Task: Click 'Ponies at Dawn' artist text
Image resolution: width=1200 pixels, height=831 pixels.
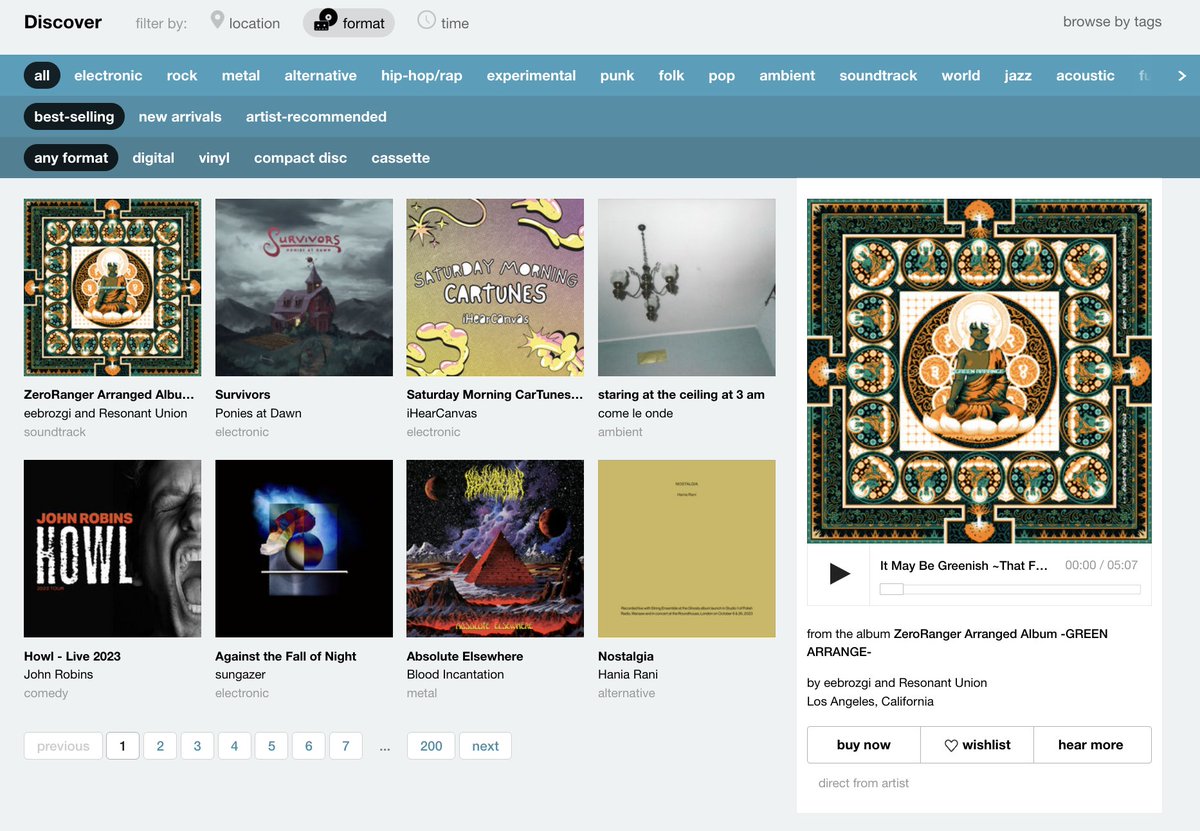Action: (258, 413)
